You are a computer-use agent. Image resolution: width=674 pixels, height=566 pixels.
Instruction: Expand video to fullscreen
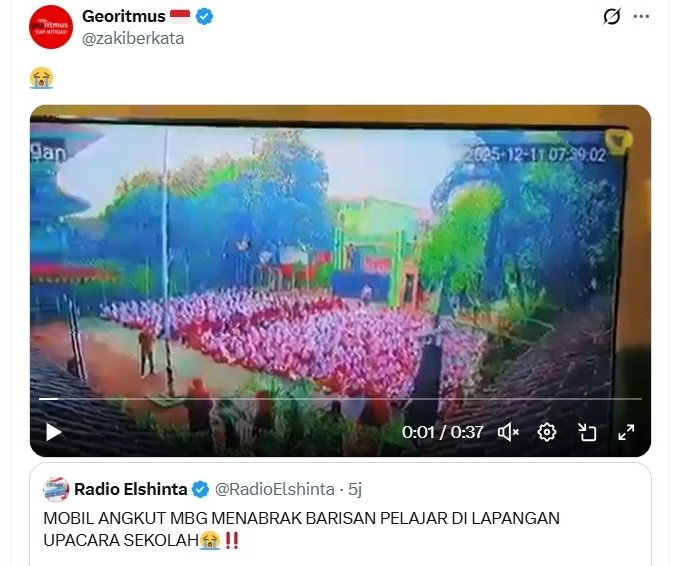[626, 432]
